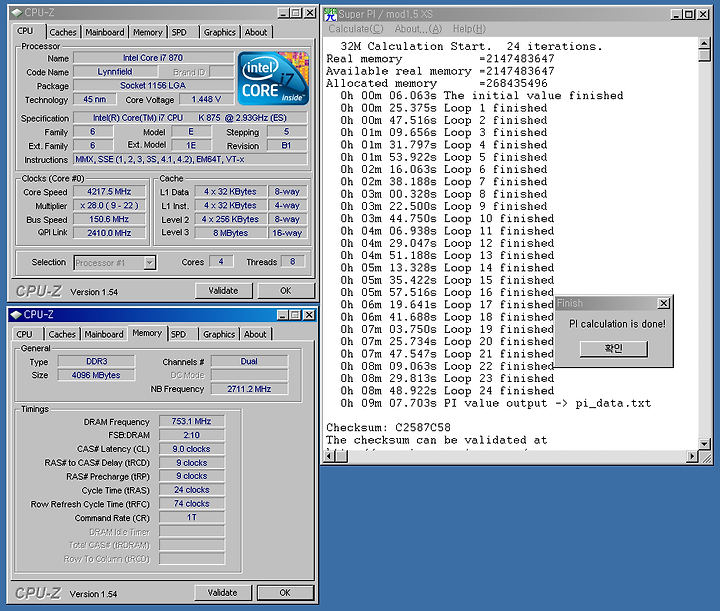720x611 pixels.
Task: Open Caches tab in bottom CPU-Z window
Action: pyautogui.click(x=62, y=334)
